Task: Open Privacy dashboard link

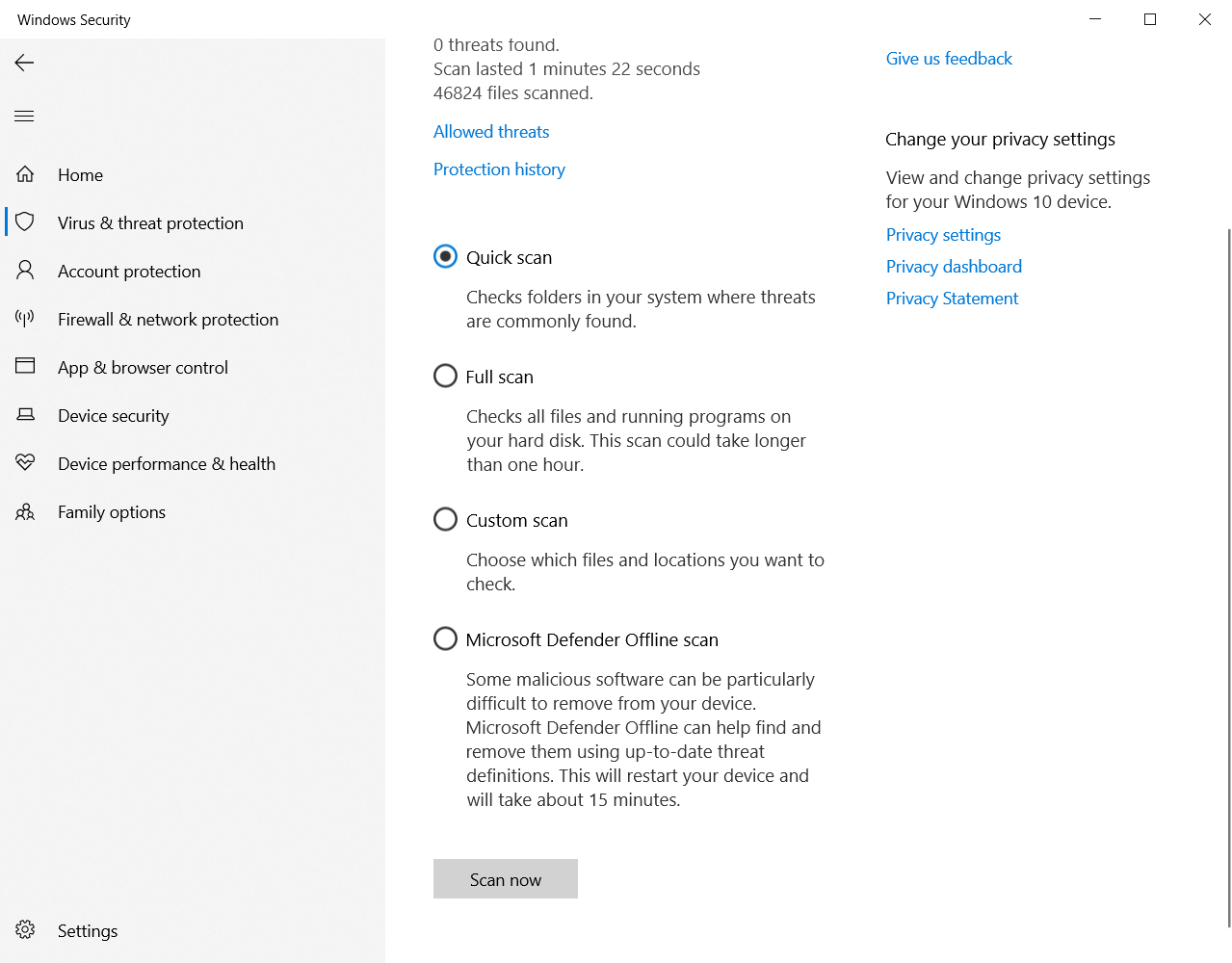Action: point(954,267)
